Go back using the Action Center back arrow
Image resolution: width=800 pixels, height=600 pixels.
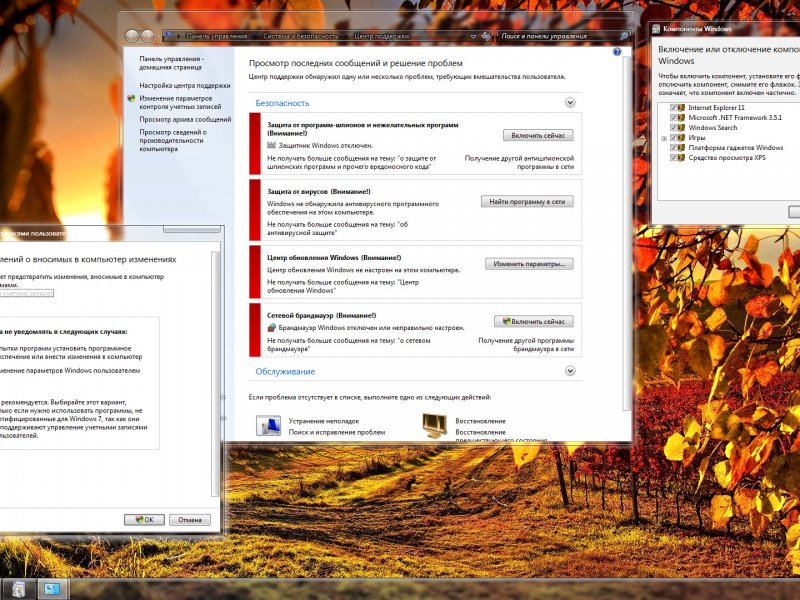(132, 36)
